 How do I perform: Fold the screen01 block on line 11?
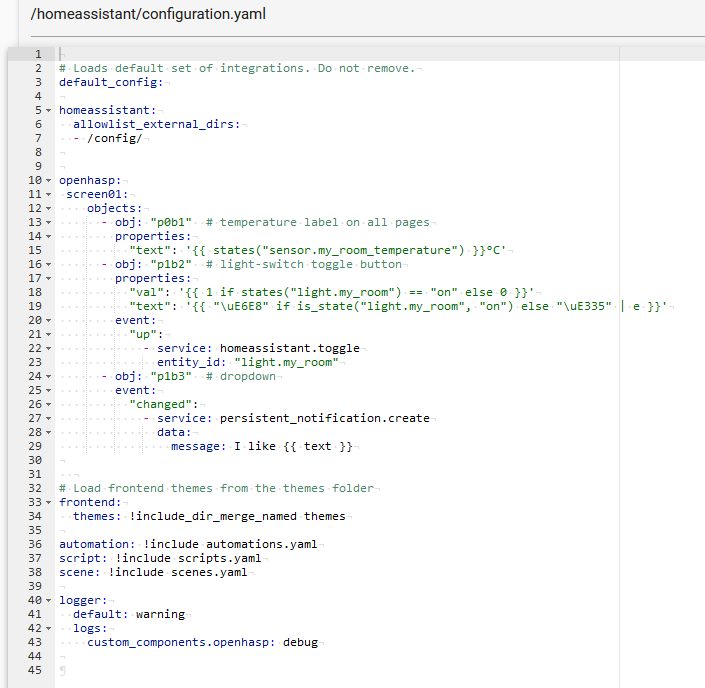(48, 194)
